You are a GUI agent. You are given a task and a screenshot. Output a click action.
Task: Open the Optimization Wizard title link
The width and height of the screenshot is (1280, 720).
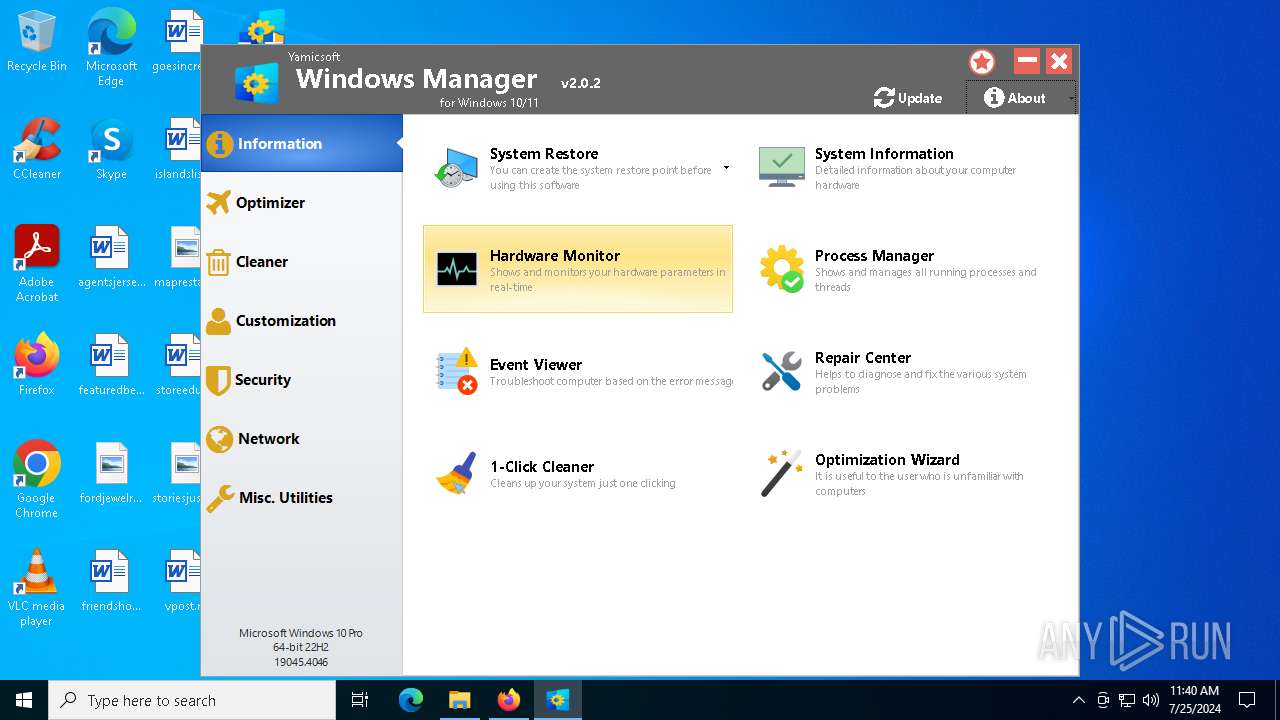click(x=887, y=460)
